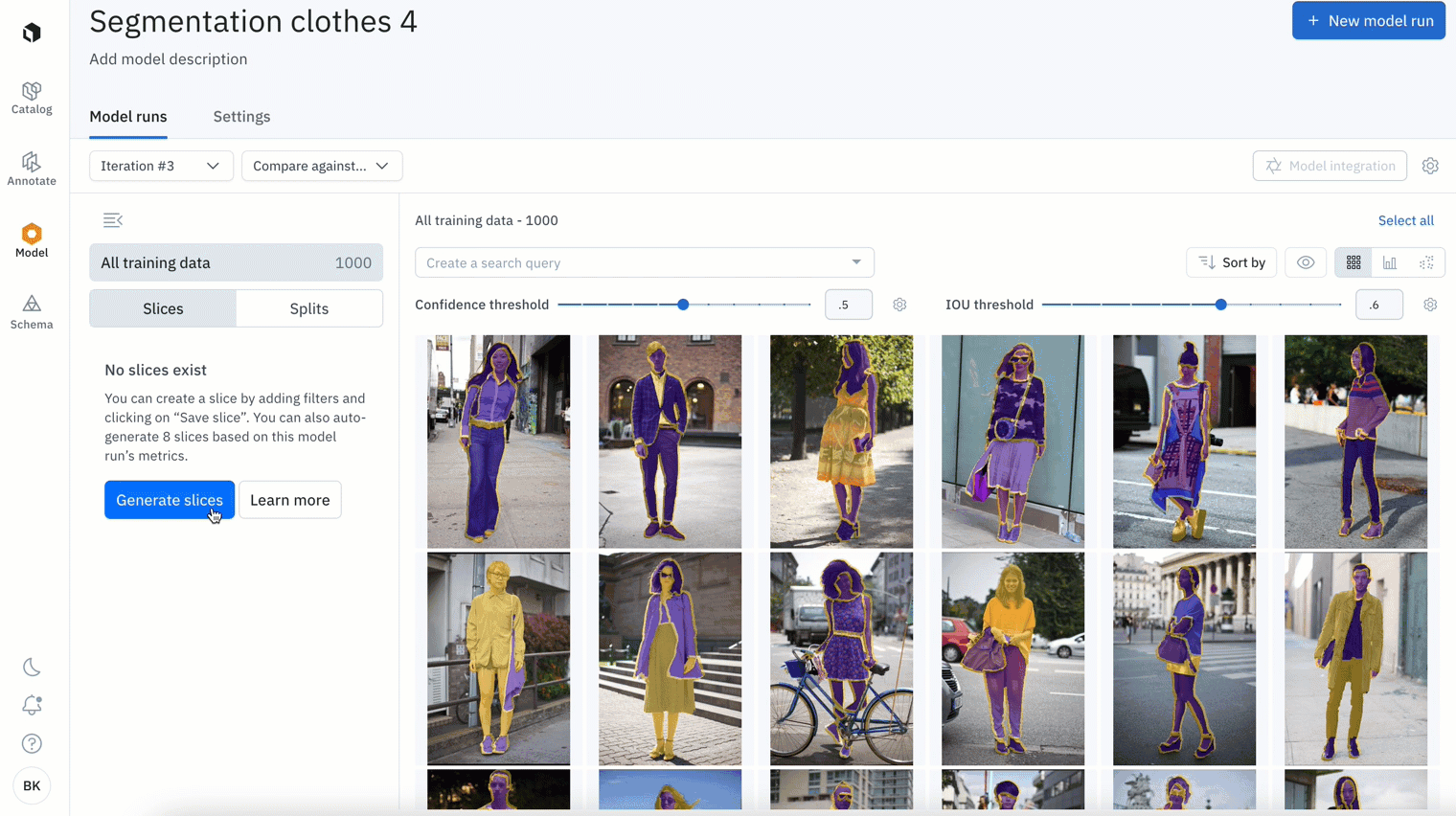Expand the search query dropdown arrow

pyautogui.click(x=856, y=262)
